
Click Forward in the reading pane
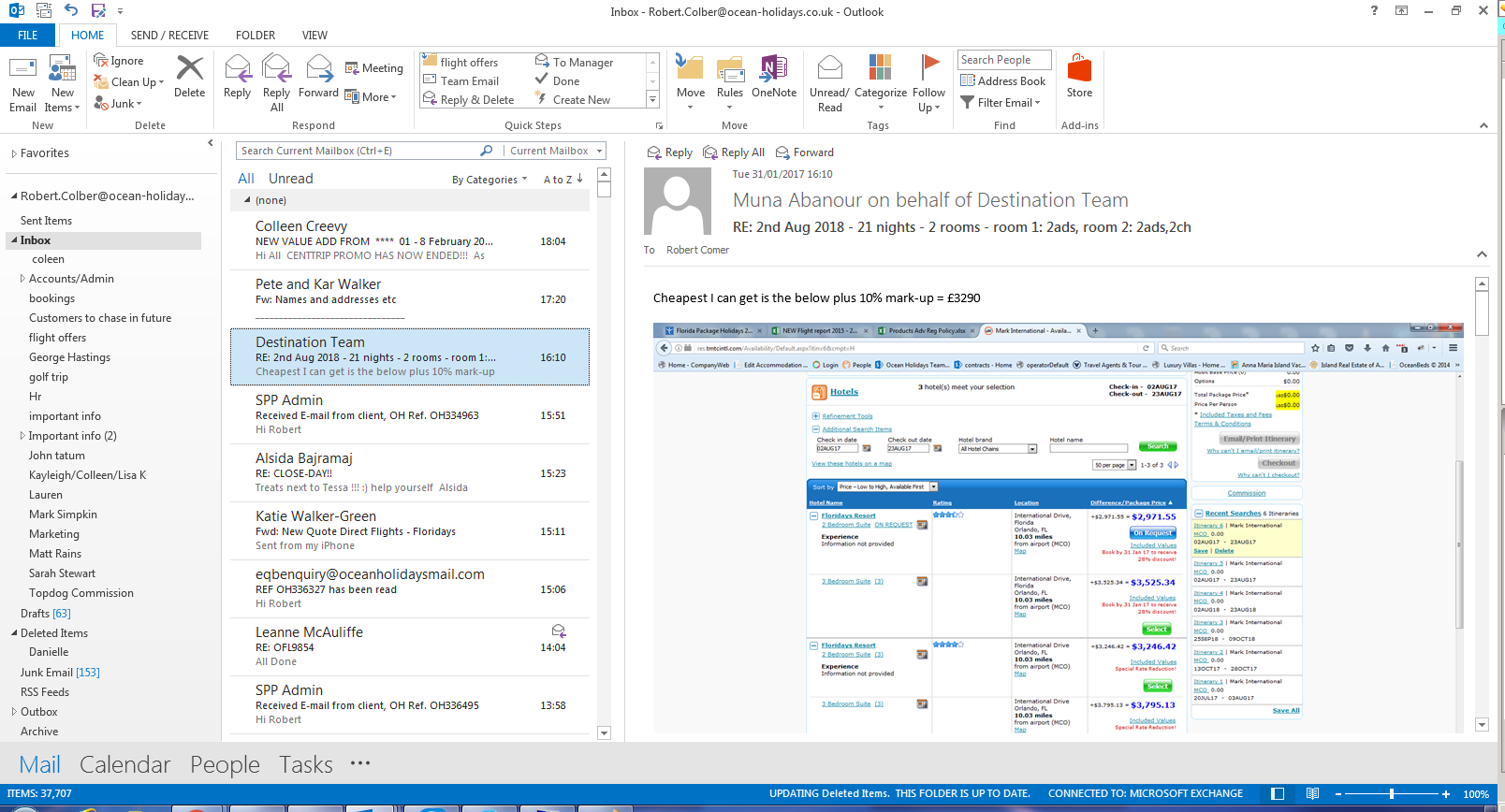pyautogui.click(x=805, y=152)
